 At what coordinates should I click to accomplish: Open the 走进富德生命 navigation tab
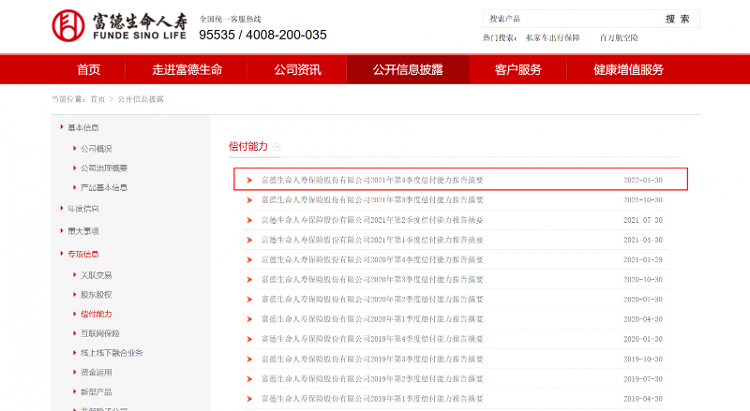pos(187,70)
